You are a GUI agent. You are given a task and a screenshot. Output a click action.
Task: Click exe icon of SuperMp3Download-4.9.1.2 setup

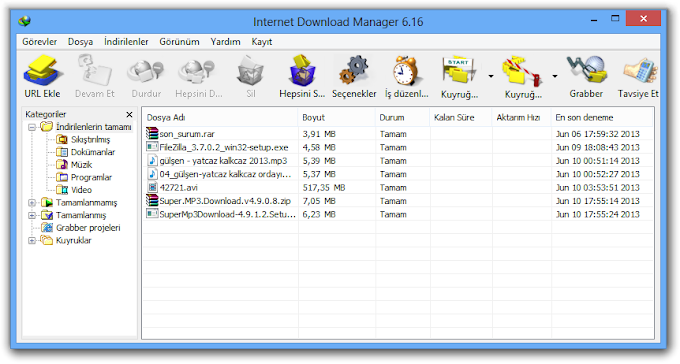152,214
